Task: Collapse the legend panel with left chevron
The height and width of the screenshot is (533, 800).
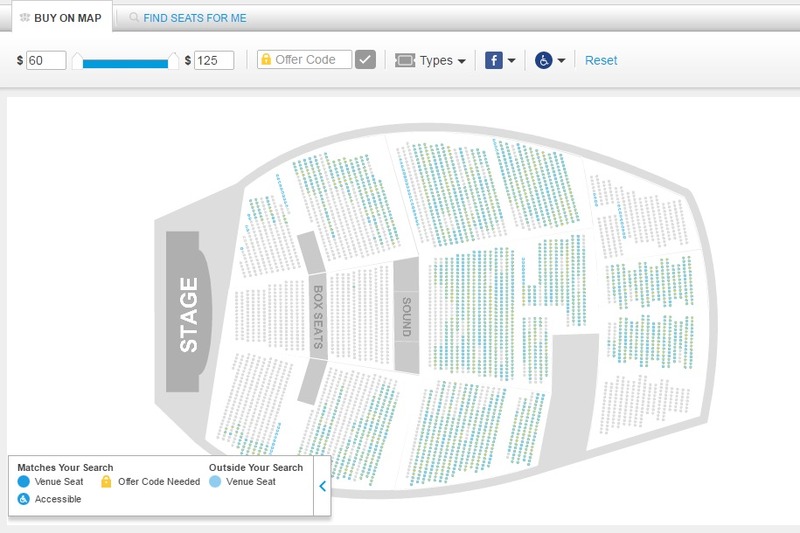Action: [322, 486]
